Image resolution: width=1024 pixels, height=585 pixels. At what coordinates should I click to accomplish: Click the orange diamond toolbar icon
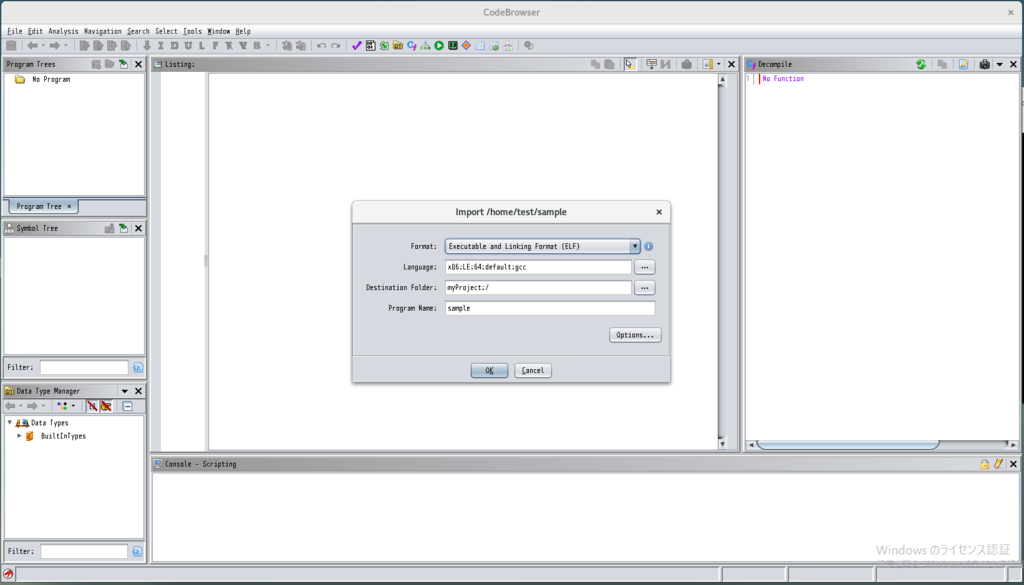click(x=466, y=46)
